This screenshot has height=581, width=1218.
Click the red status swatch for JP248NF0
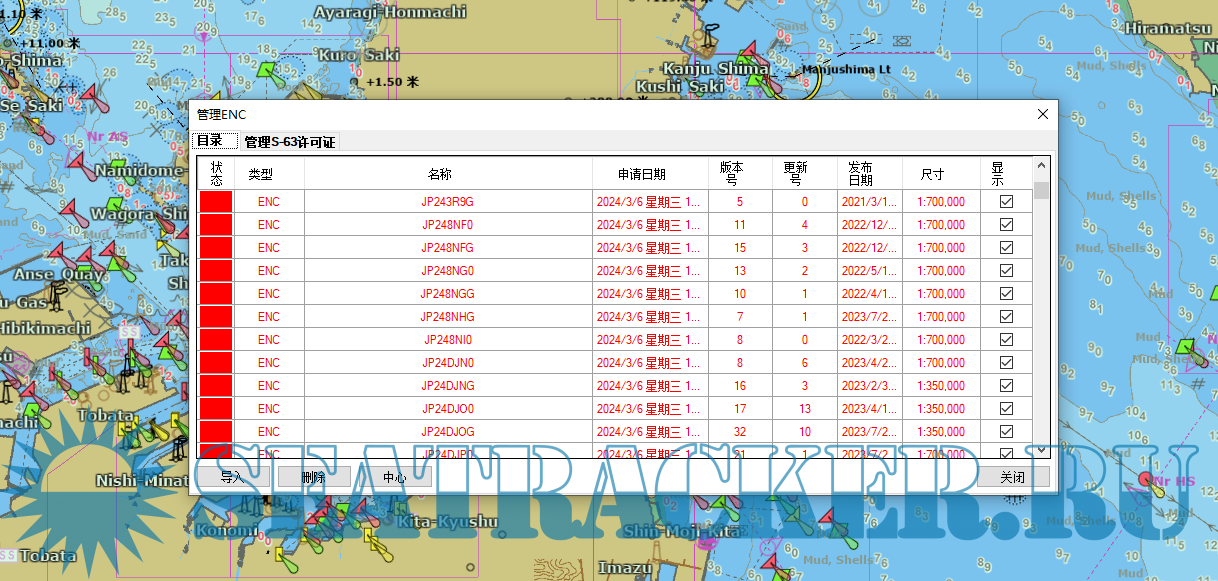point(216,225)
